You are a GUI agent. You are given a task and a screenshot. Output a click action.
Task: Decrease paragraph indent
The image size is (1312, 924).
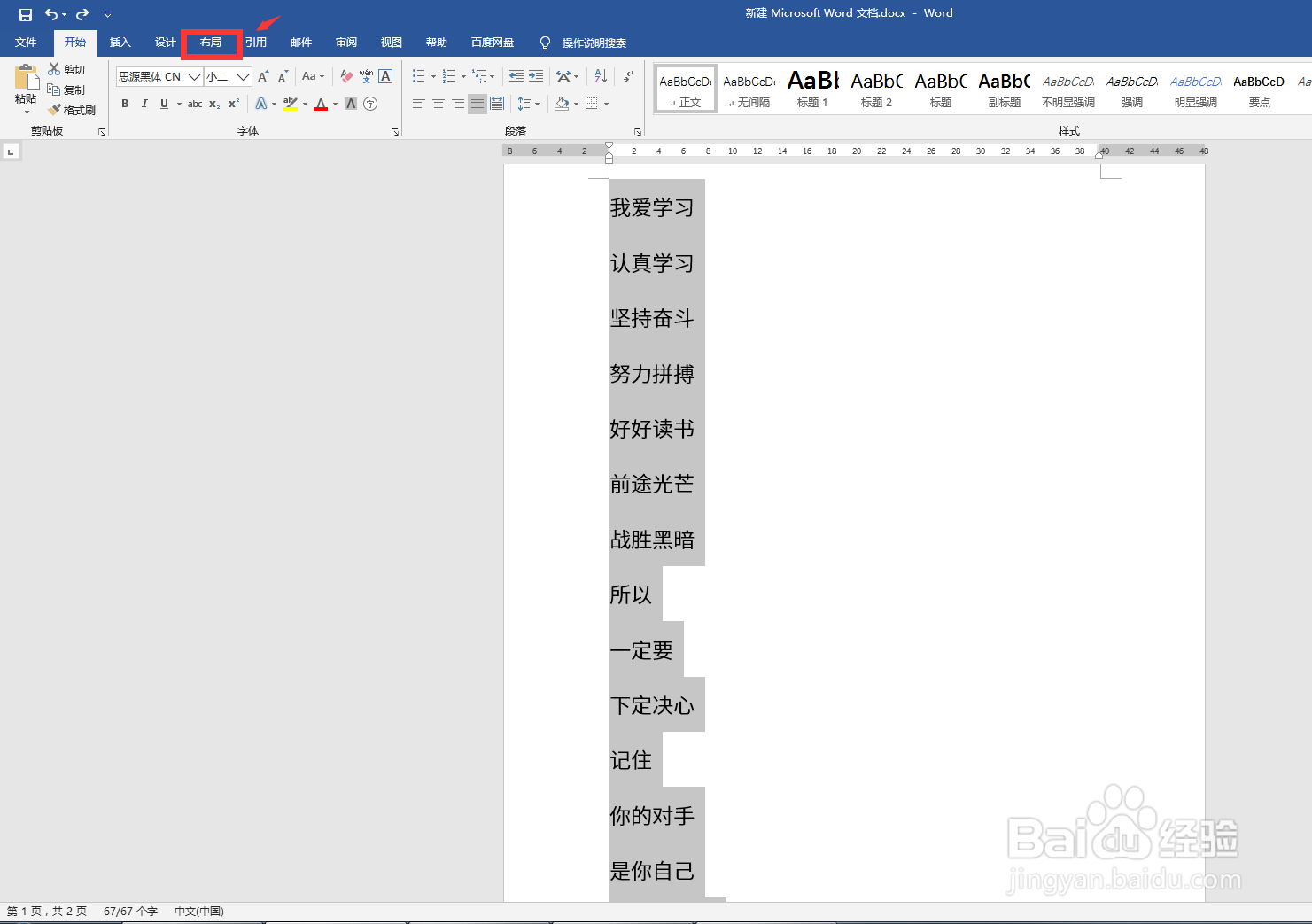tap(516, 76)
